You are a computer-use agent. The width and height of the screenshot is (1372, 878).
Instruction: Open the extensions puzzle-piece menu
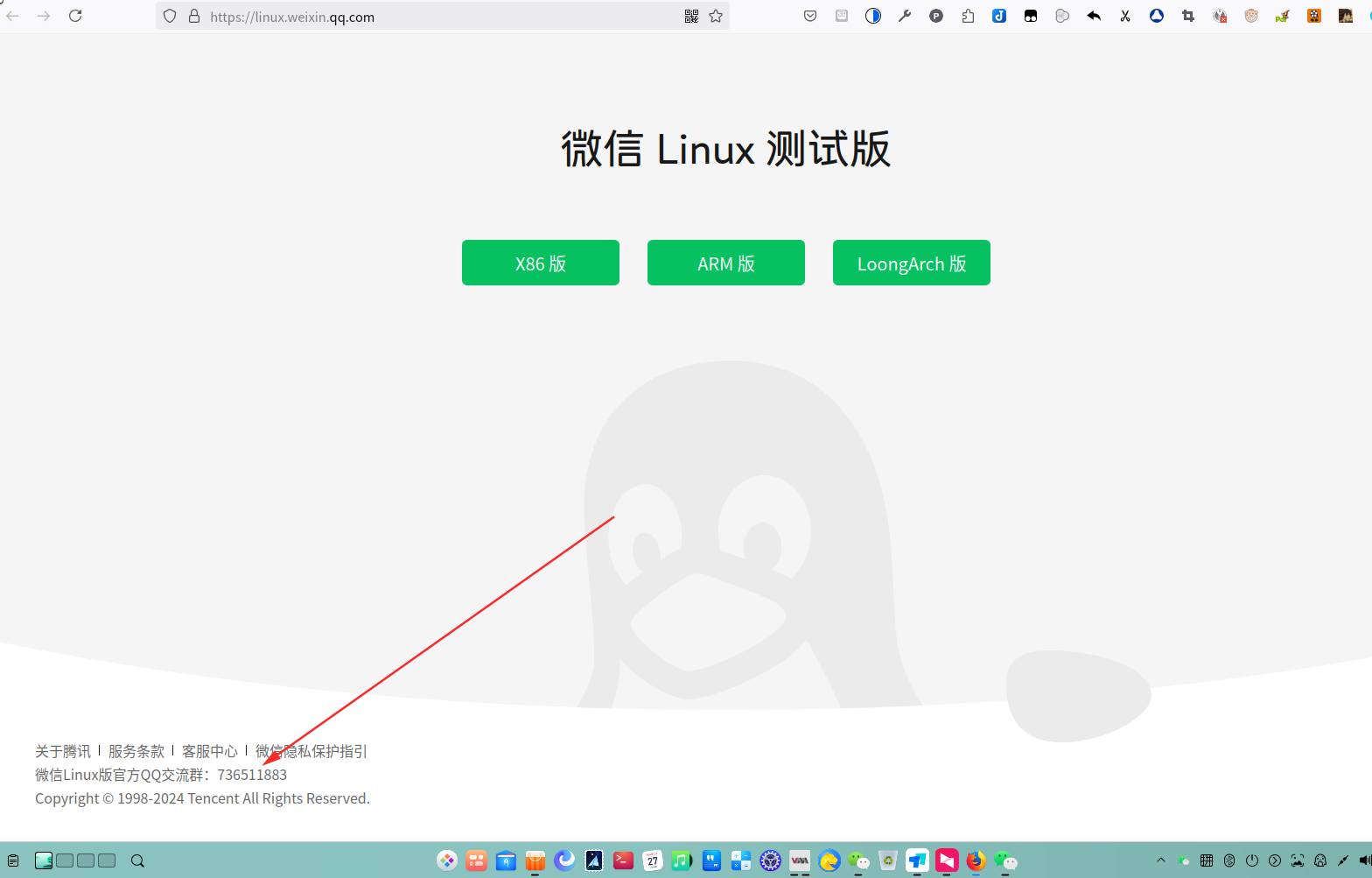click(968, 16)
